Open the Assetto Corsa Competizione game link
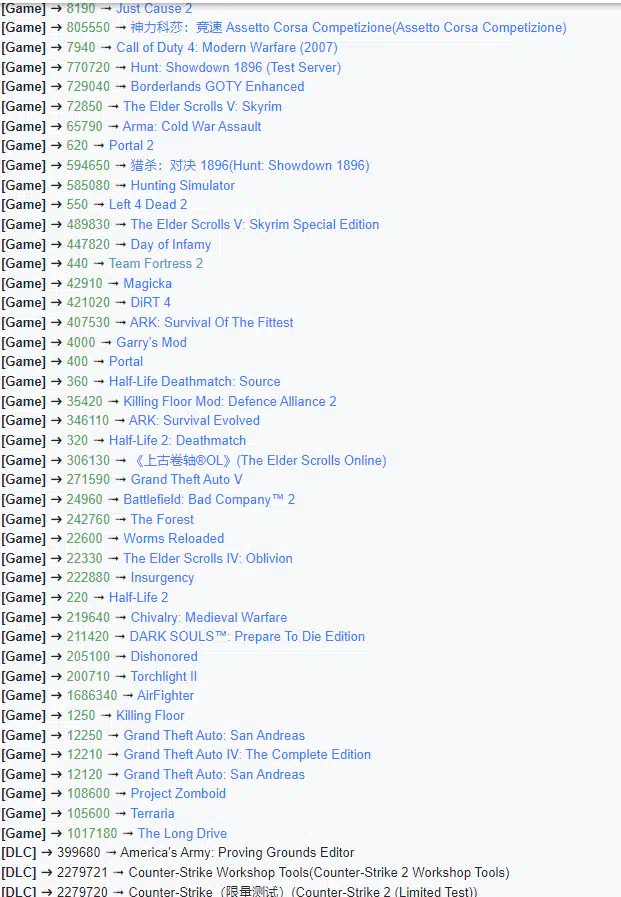Image resolution: width=621 pixels, height=897 pixels. tap(348, 27)
